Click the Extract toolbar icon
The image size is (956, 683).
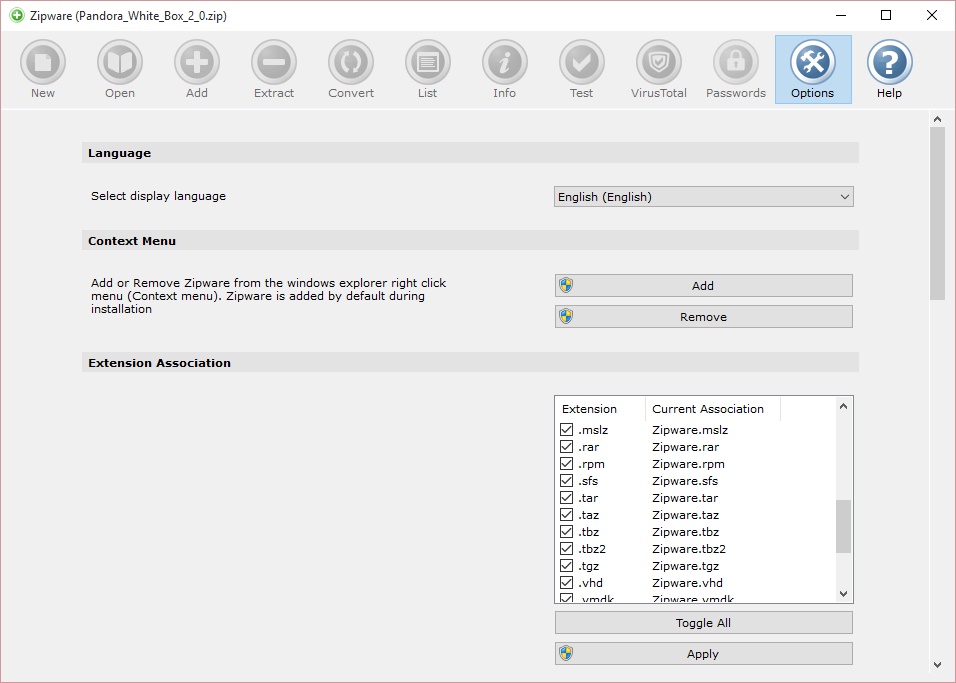(x=274, y=62)
